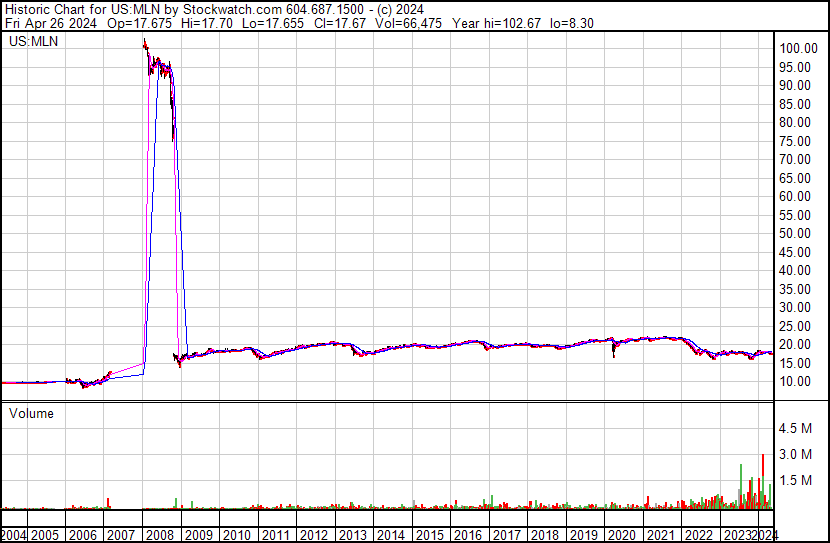Viewport: 830px width, 543px height.
Task: Click the Volume panel label
Action: [31, 413]
